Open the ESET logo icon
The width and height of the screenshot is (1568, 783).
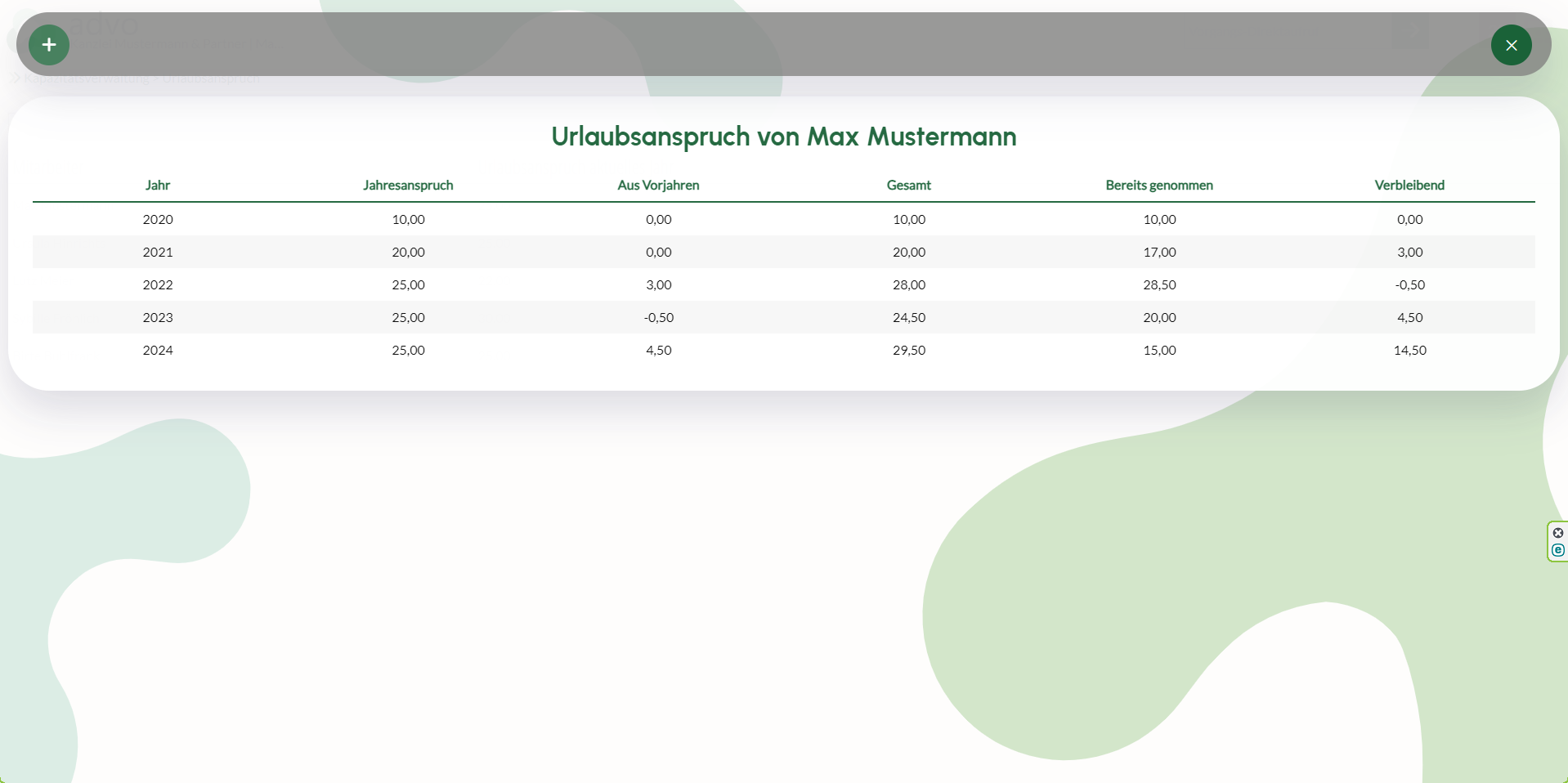click(1557, 550)
